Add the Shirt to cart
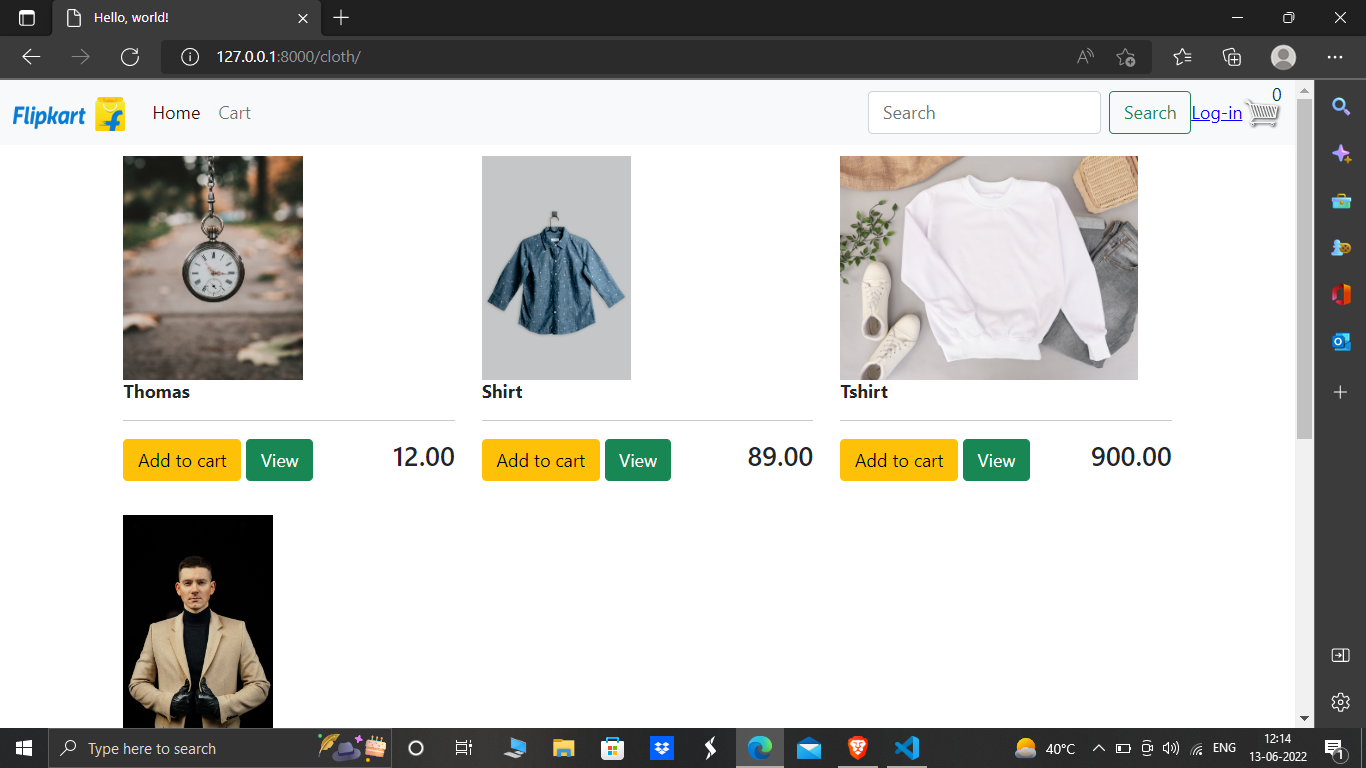This screenshot has width=1366, height=768. pos(540,460)
